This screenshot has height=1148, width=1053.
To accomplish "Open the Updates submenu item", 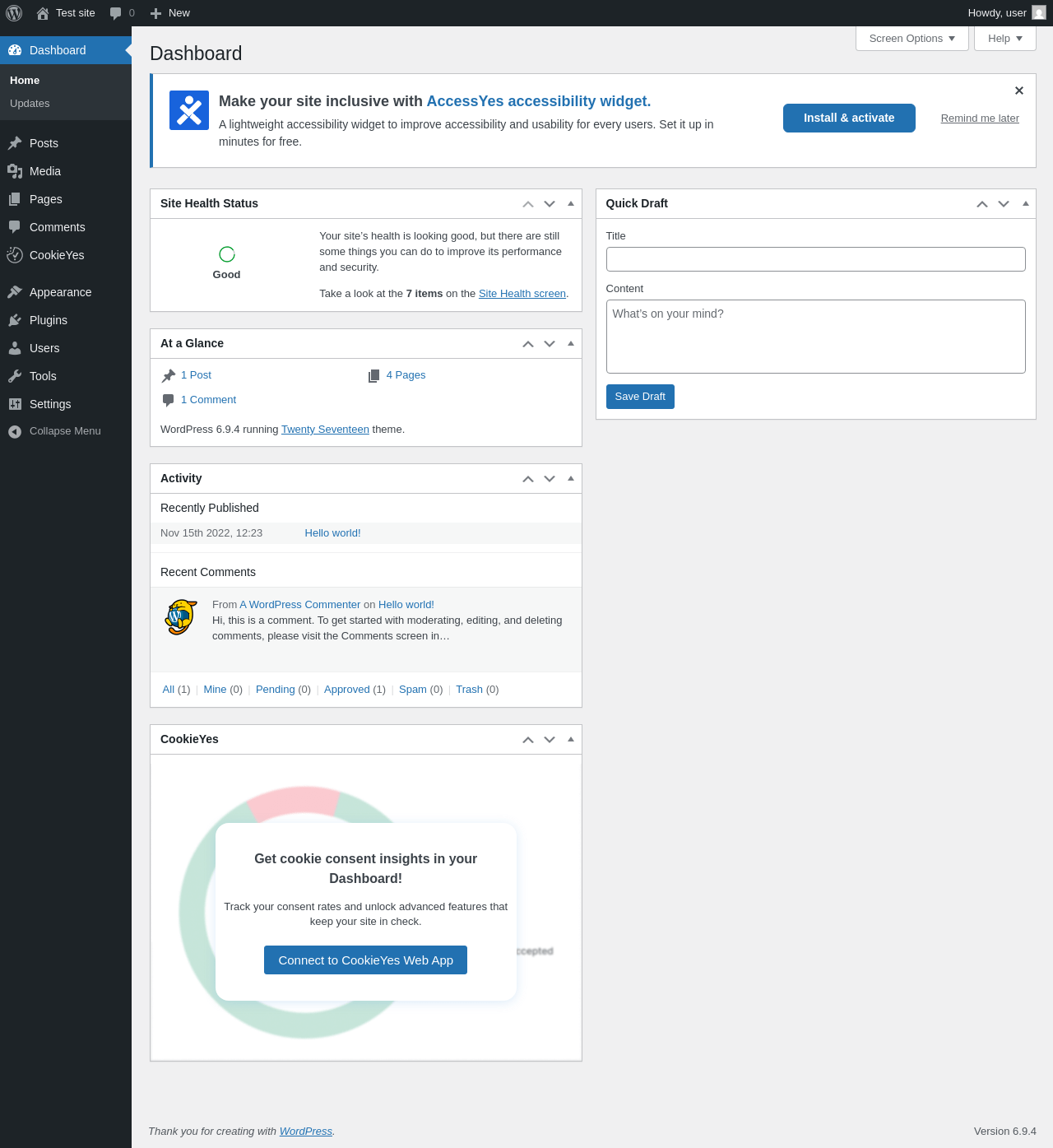I will pos(30,104).
